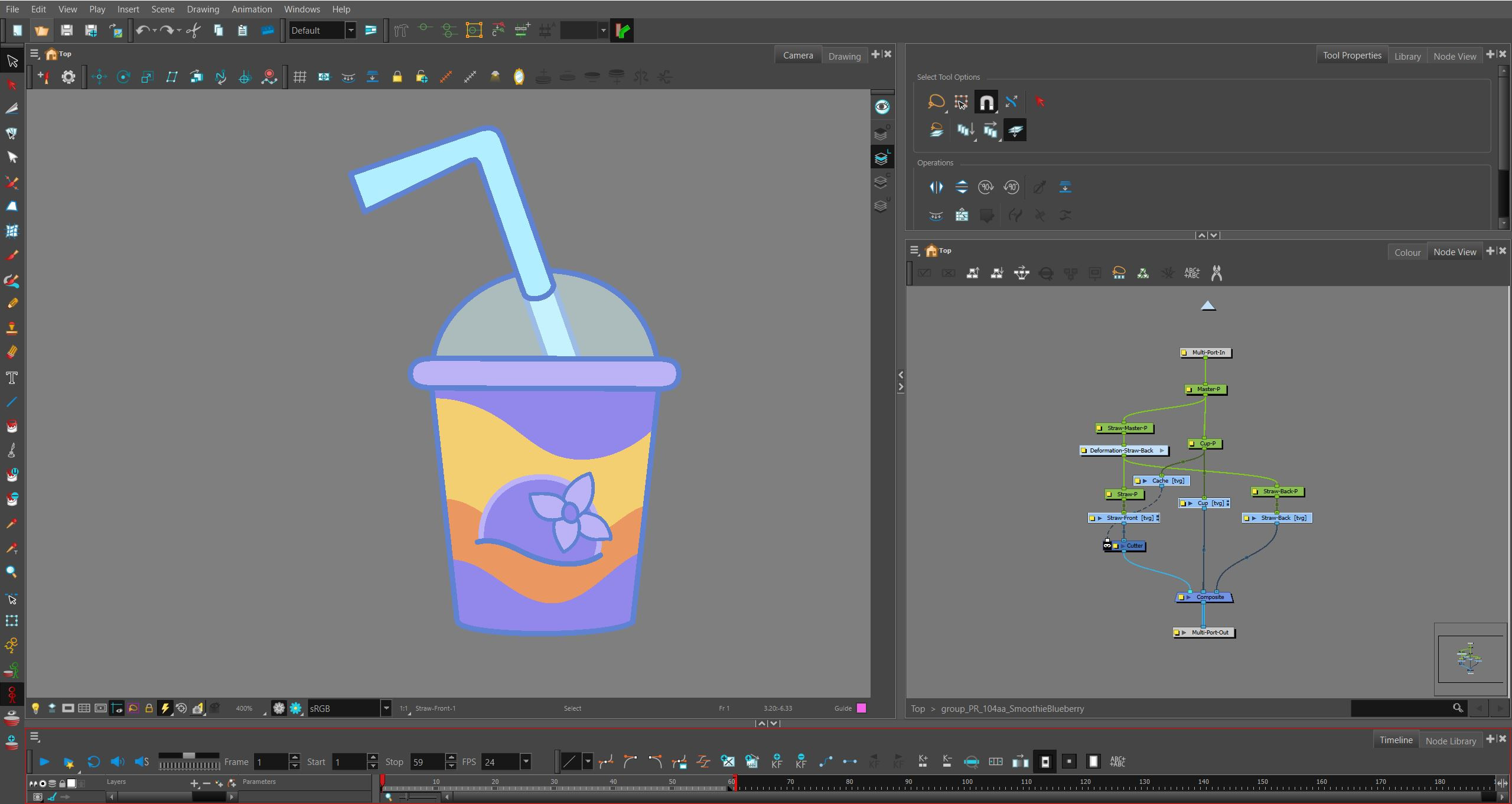Click Top in the node view breadcrumb

[x=918, y=708]
